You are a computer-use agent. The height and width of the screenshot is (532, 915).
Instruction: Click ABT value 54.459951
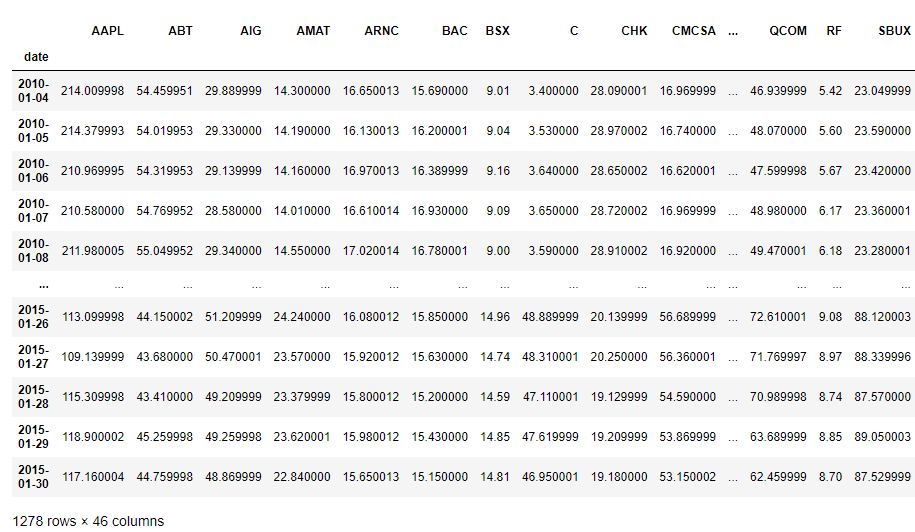165,91
